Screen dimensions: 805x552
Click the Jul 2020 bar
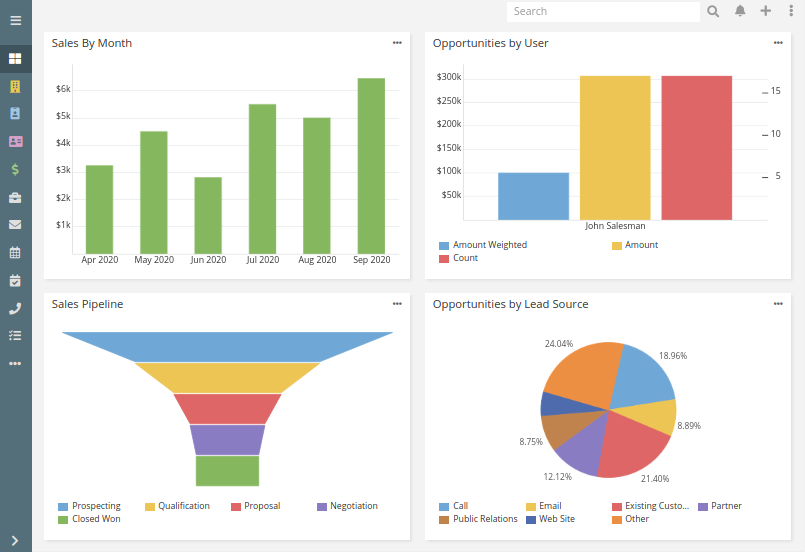pos(262,179)
